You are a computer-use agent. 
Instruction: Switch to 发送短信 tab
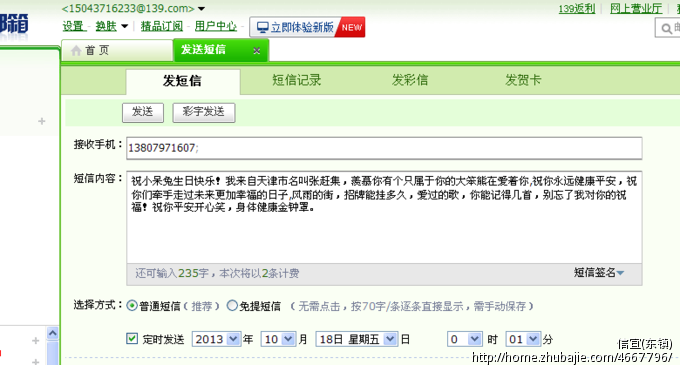click(221, 50)
